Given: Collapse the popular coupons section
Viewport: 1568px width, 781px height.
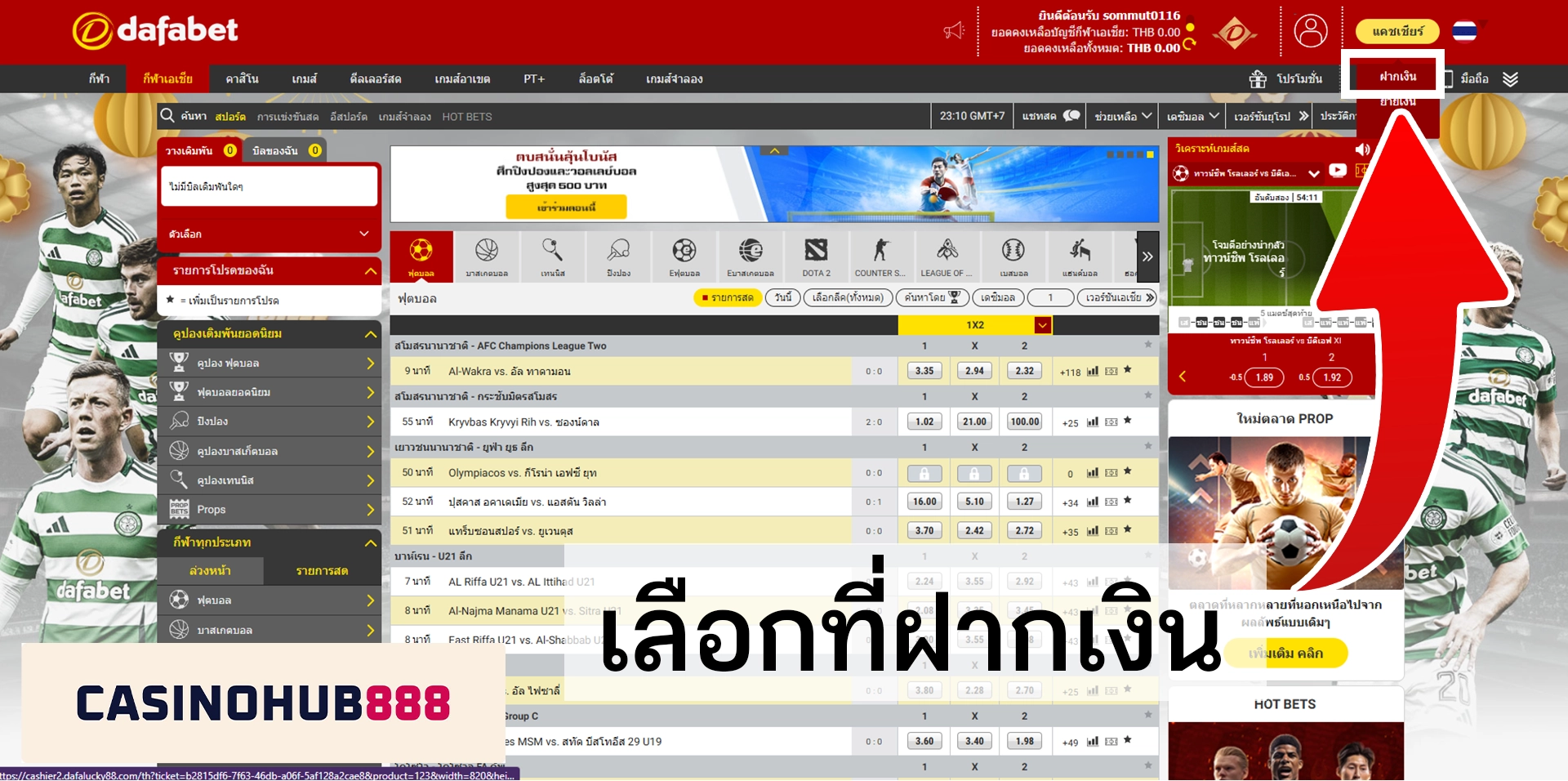Looking at the screenshot, I should point(370,334).
